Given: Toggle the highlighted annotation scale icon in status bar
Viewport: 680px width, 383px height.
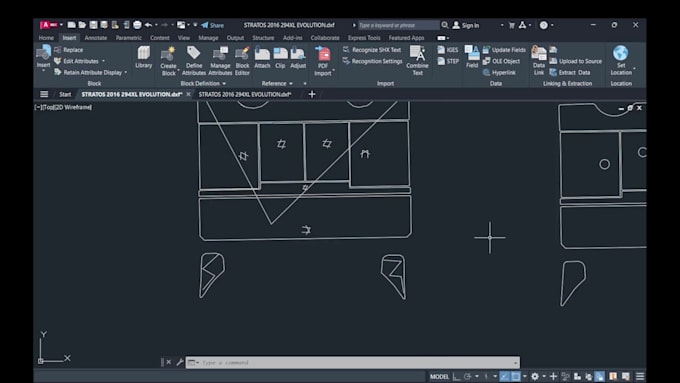Looking at the screenshot, I should pos(600,376).
